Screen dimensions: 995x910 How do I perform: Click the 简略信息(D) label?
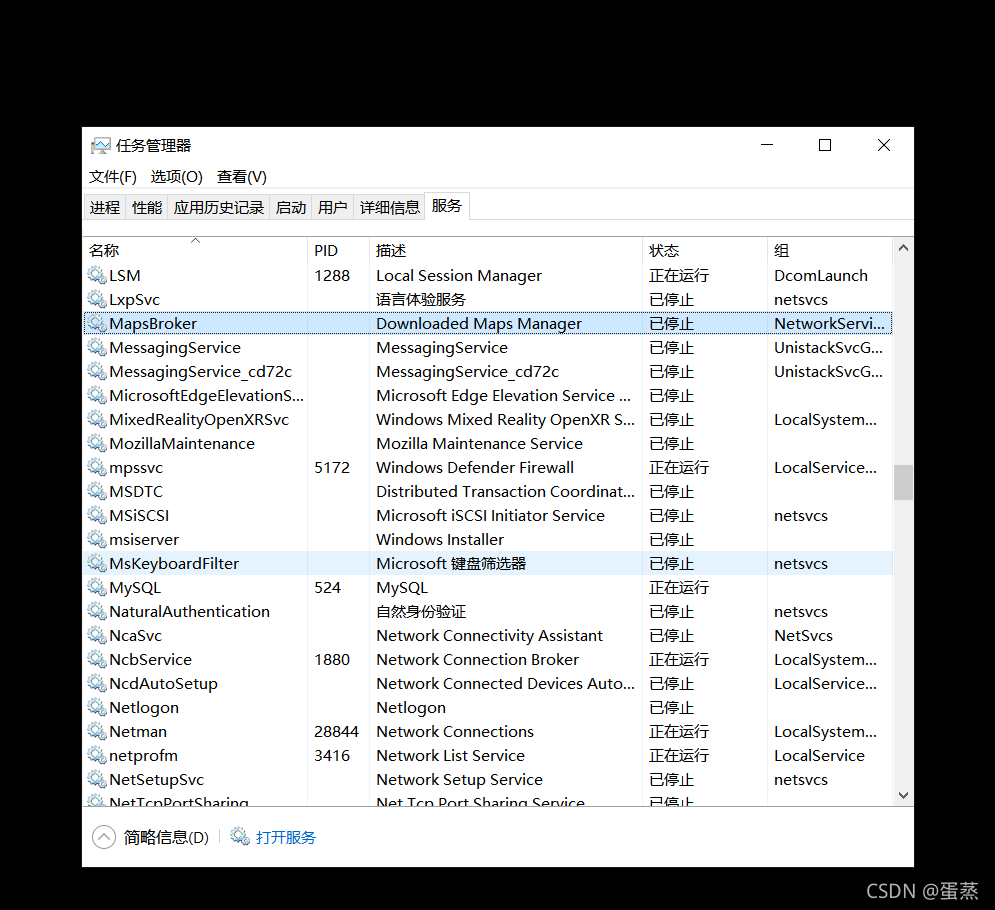(166, 838)
